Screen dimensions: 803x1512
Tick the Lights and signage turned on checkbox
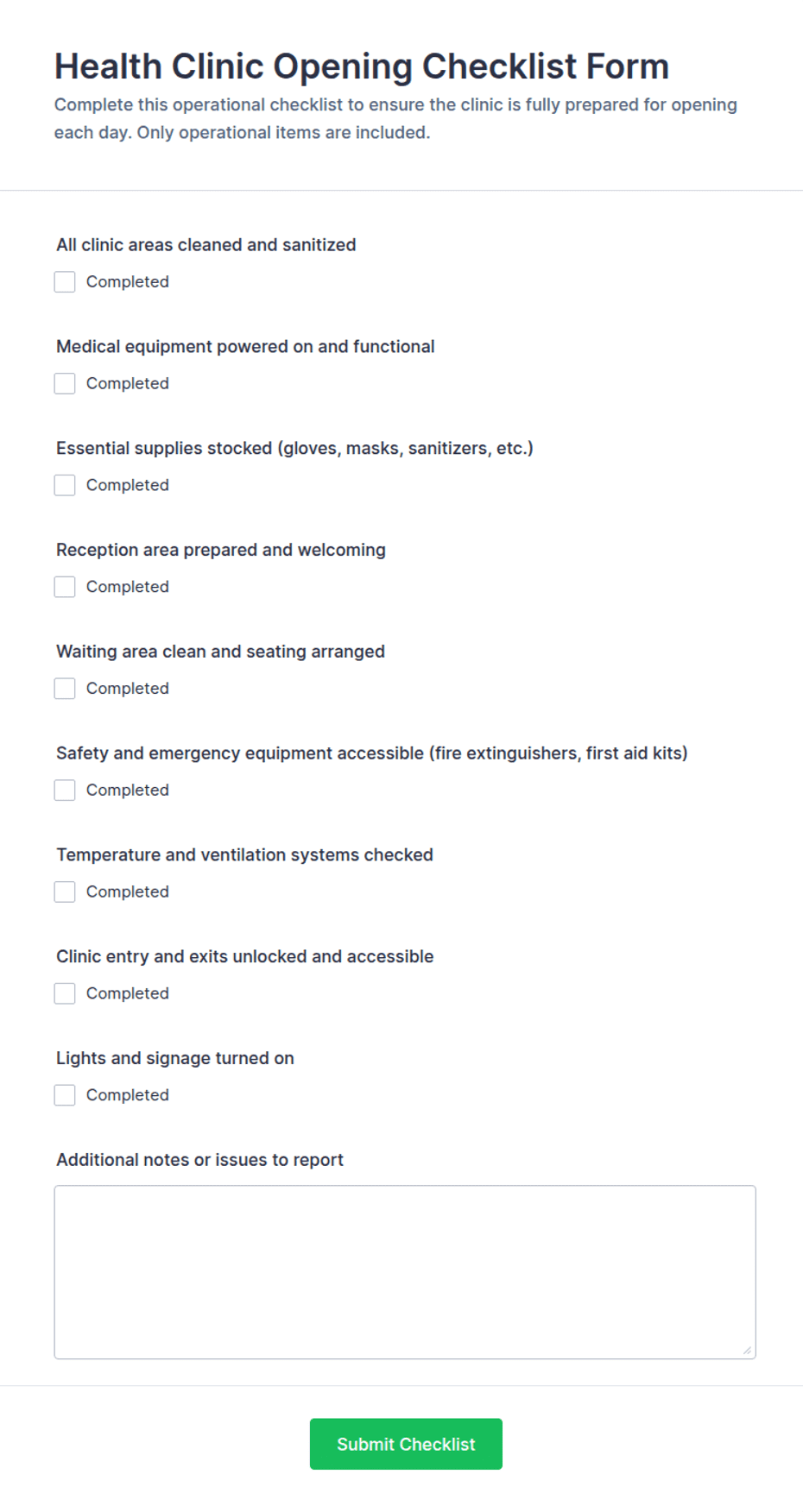coord(65,1096)
